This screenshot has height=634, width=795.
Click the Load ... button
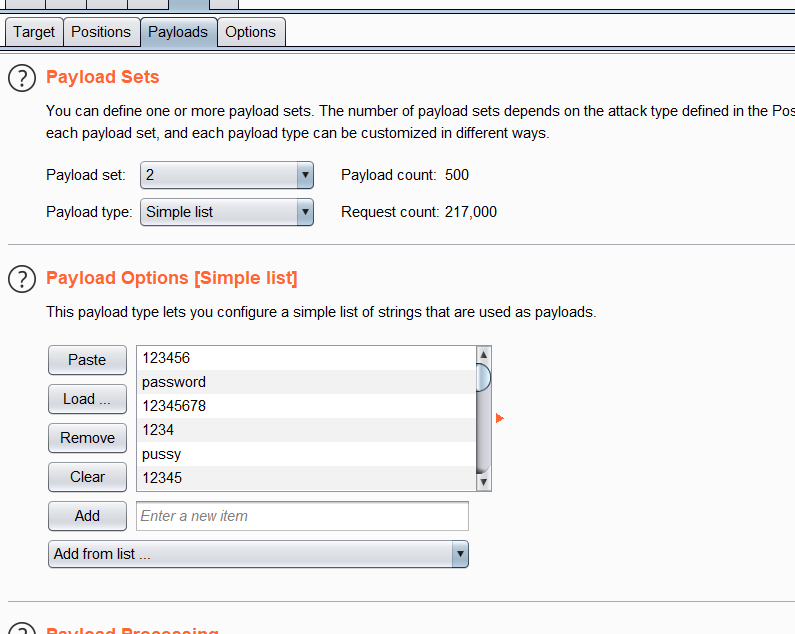click(x=87, y=399)
